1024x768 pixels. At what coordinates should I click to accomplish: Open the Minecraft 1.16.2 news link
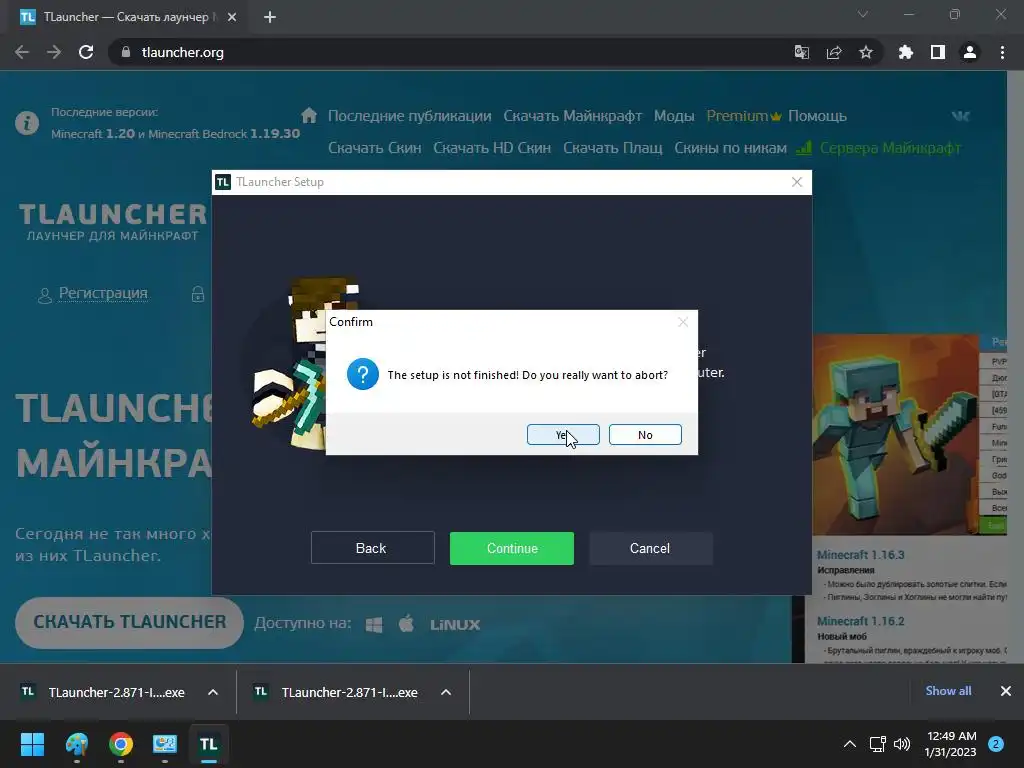861,621
